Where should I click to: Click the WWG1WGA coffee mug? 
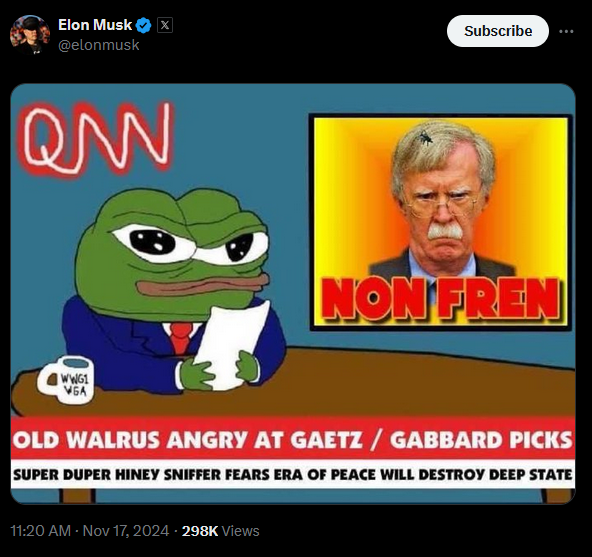pos(66,380)
